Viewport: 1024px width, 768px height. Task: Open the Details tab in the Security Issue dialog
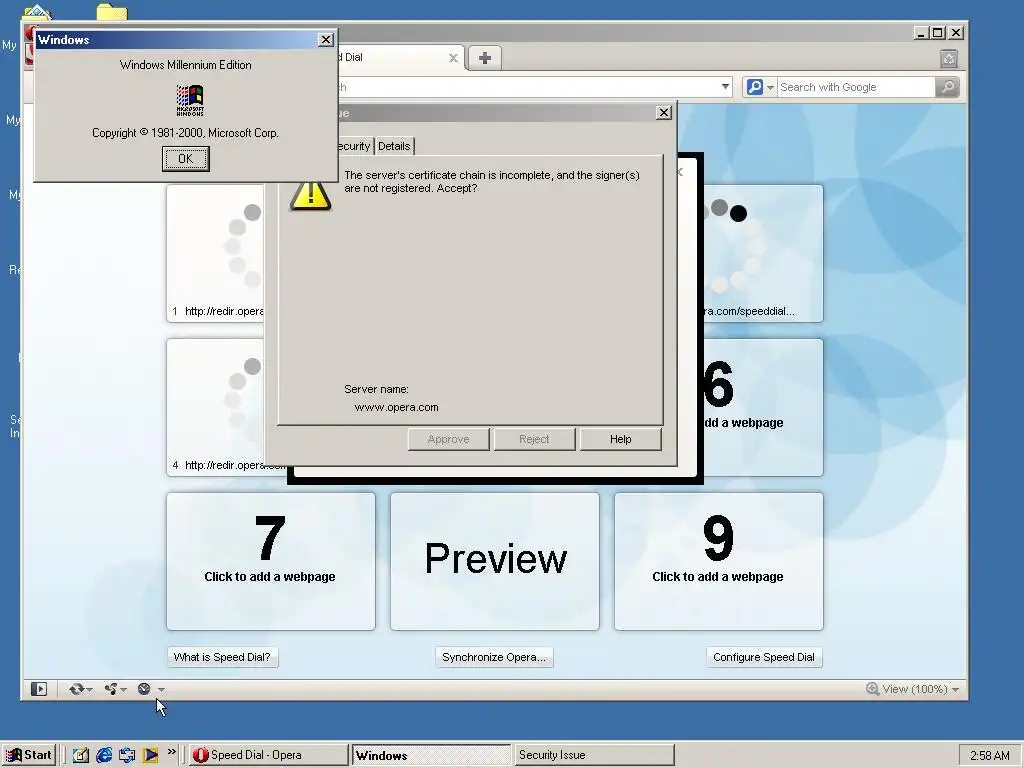394,146
